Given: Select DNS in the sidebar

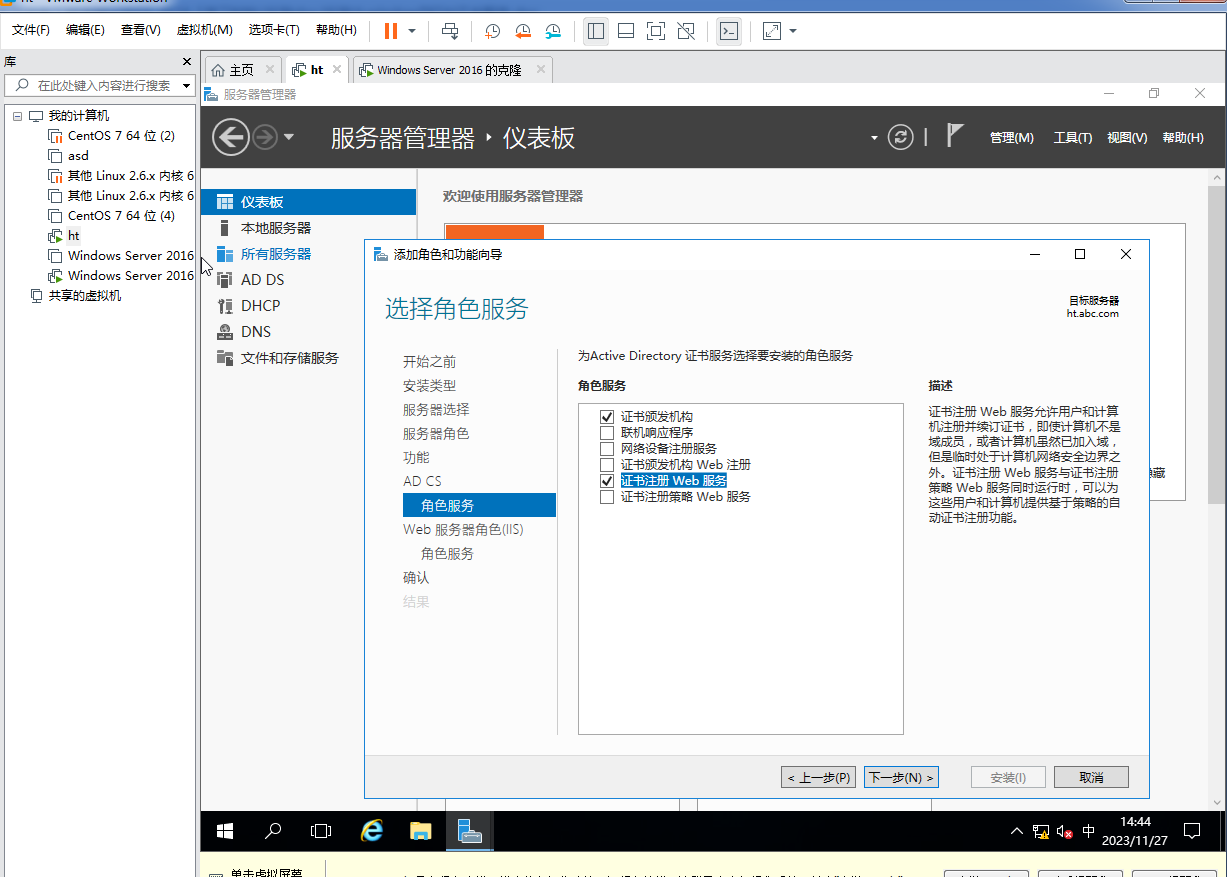Looking at the screenshot, I should pos(308,332).
